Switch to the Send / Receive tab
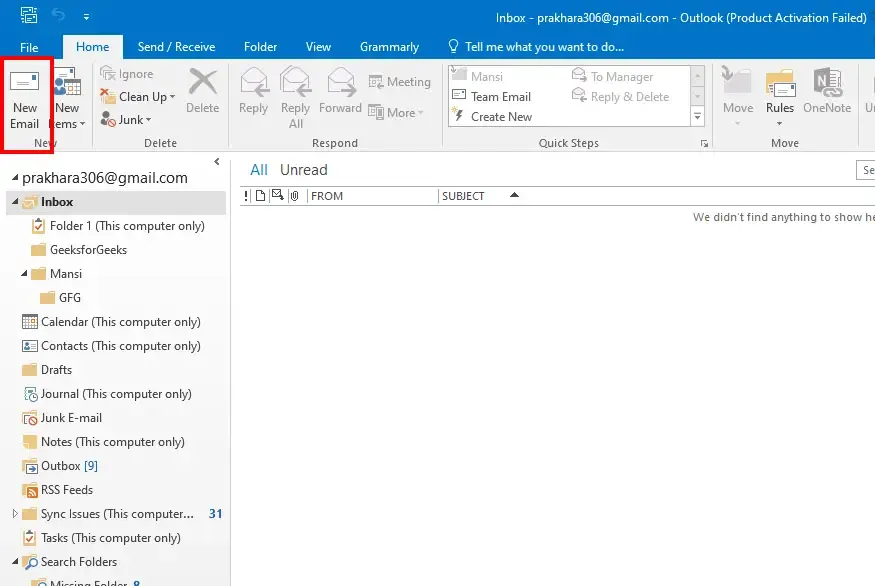Viewport: 875px width, 586px height. pos(176,47)
